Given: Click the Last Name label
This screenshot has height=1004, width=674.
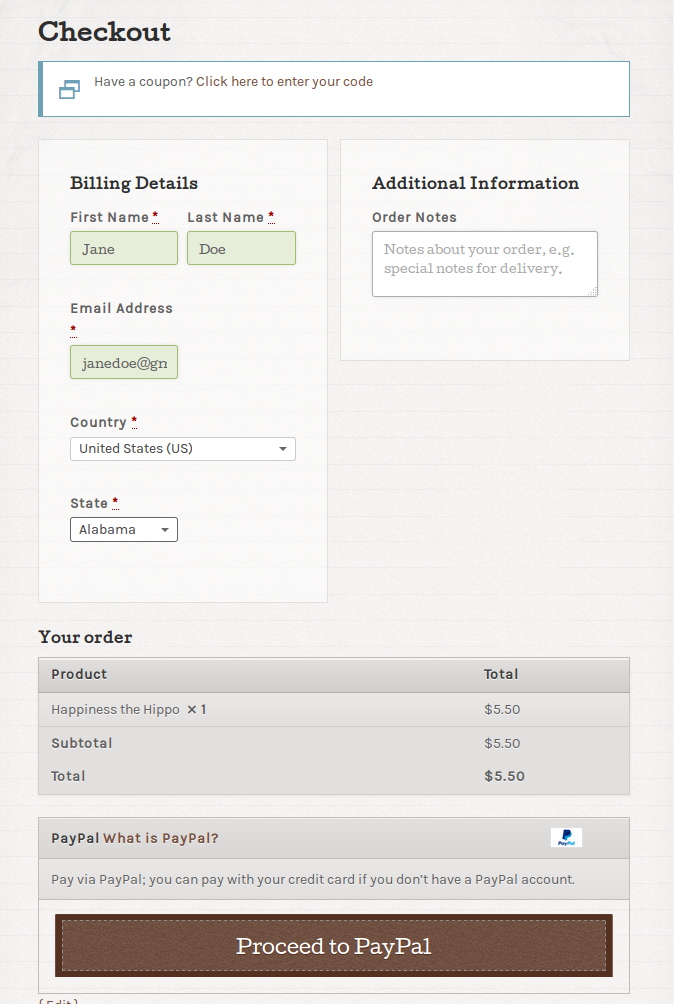Looking at the screenshot, I should (225, 218).
